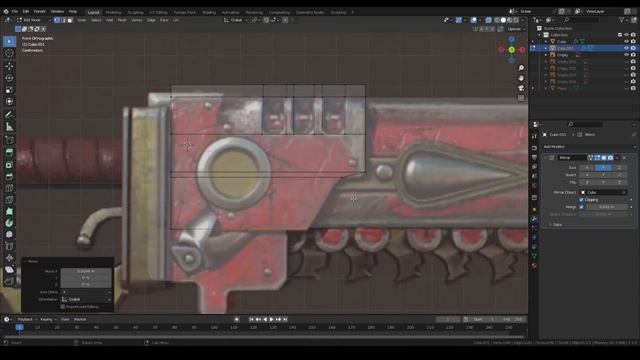Image resolution: width=640 pixels, height=360 pixels.
Task: Open the viewport Options button
Action: (515, 29)
